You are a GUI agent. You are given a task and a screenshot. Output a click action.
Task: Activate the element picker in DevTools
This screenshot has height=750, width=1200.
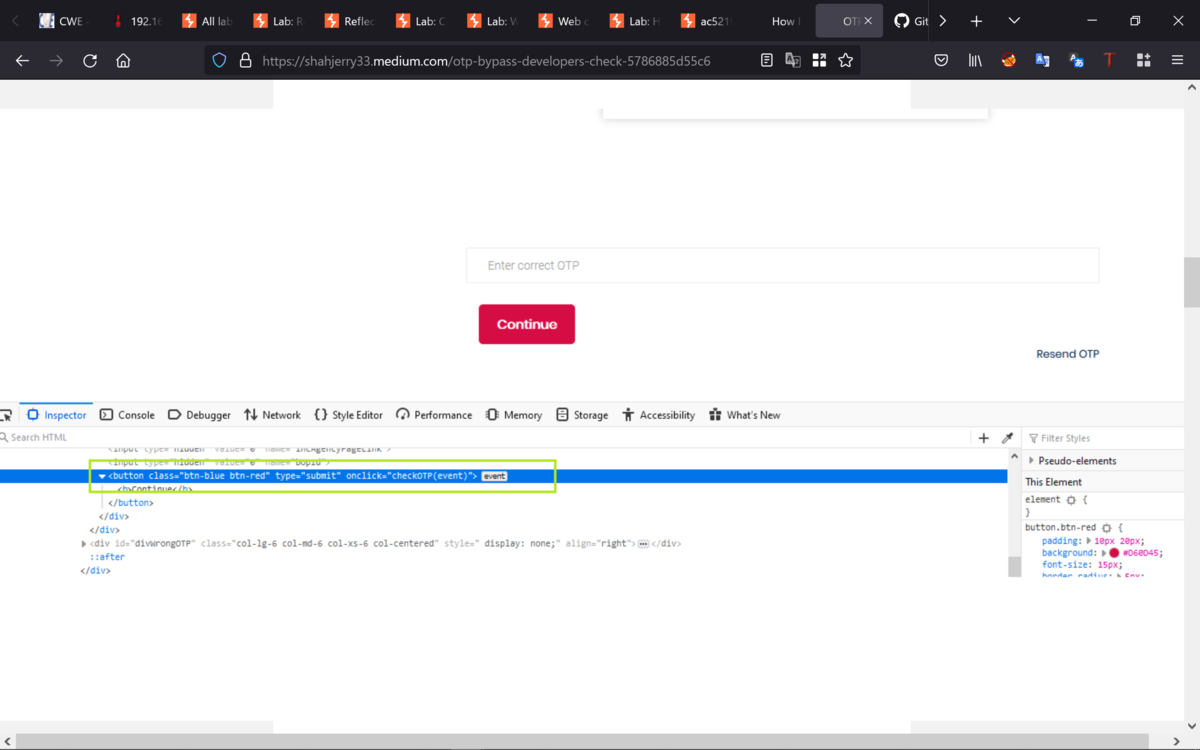[x=6, y=415]
